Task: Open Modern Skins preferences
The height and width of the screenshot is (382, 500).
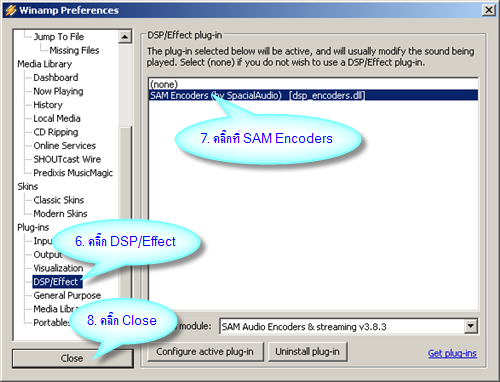Action: pos(60,213)
